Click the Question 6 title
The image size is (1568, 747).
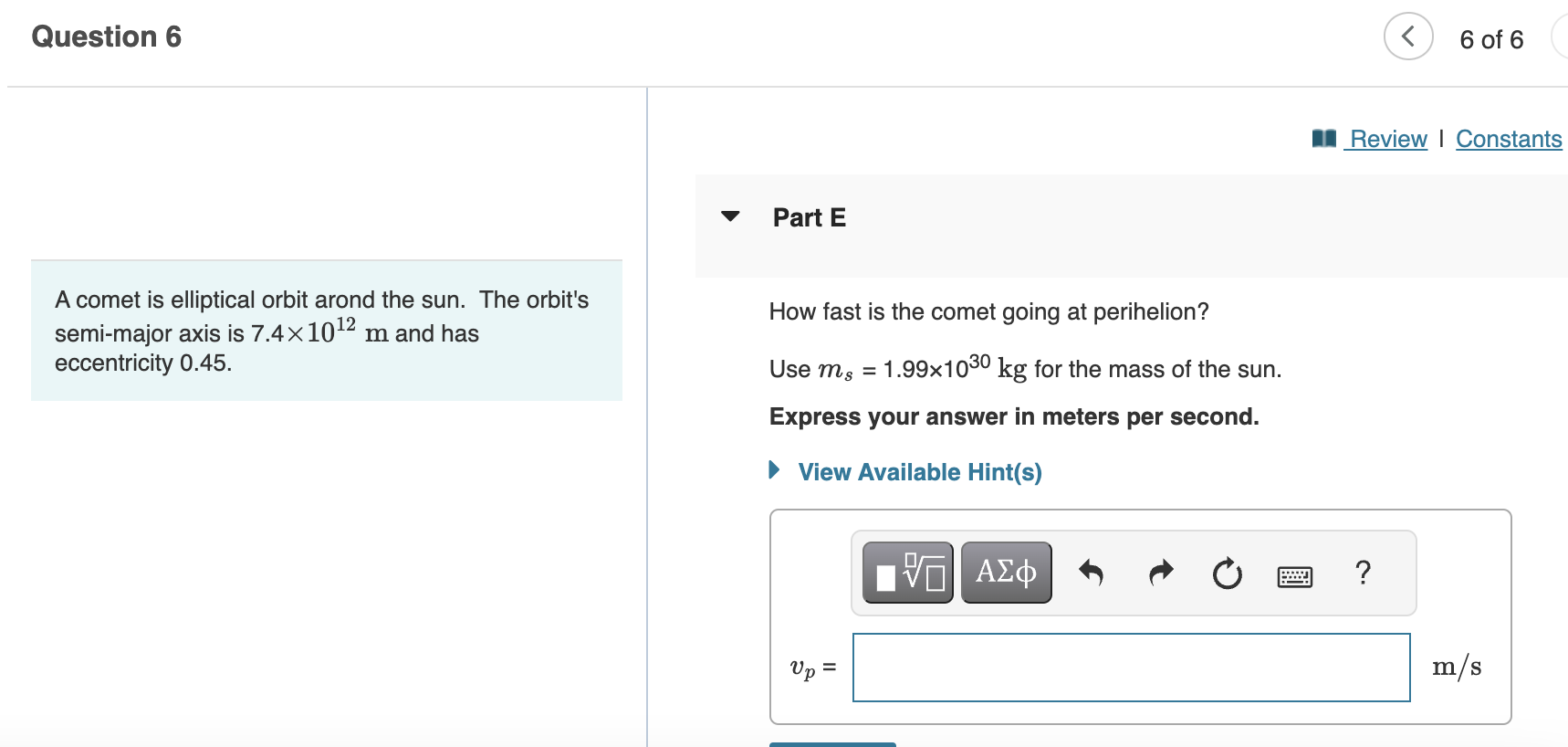[x=106, y=37]
